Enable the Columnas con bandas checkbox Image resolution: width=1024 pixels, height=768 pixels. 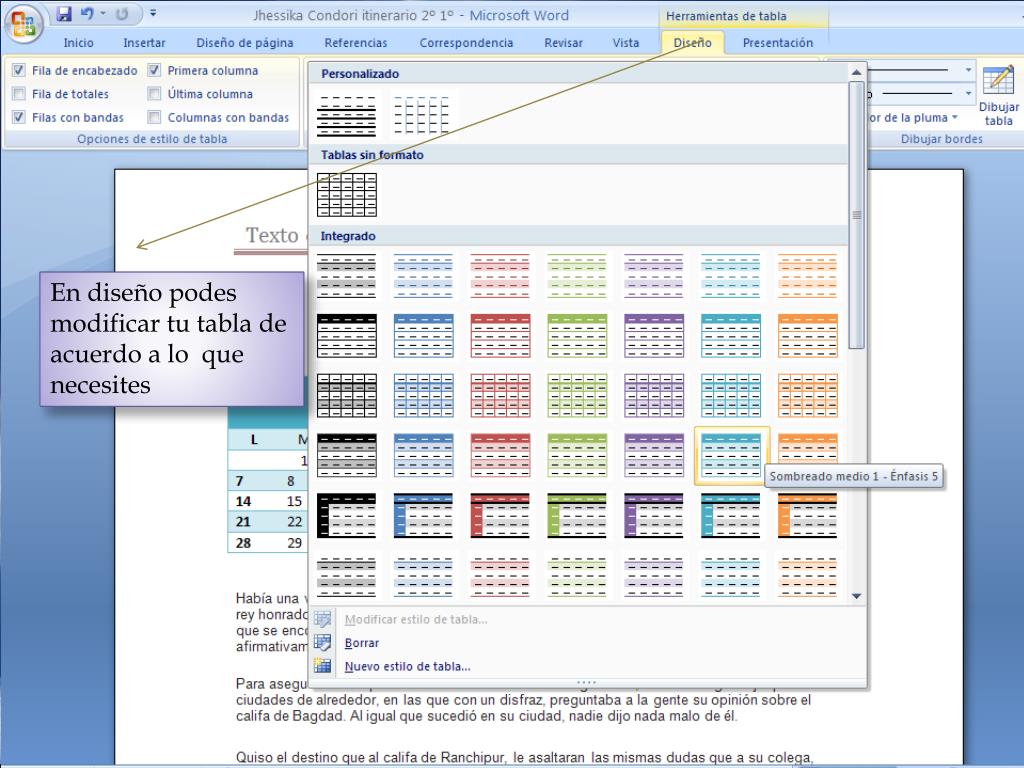[154, 117]
